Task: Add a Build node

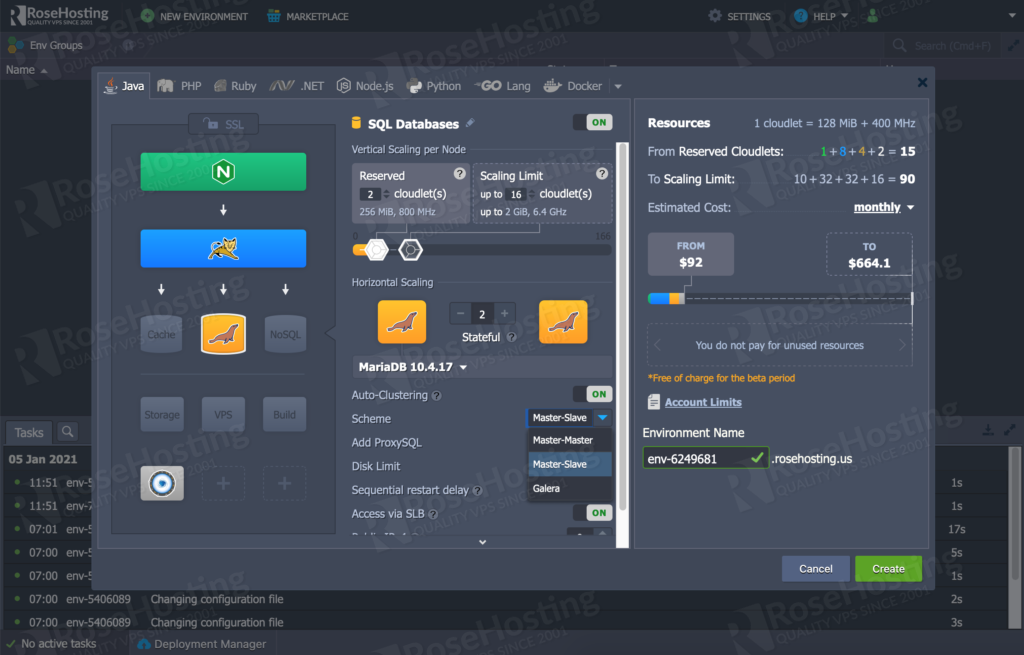Action: point(285,415)
